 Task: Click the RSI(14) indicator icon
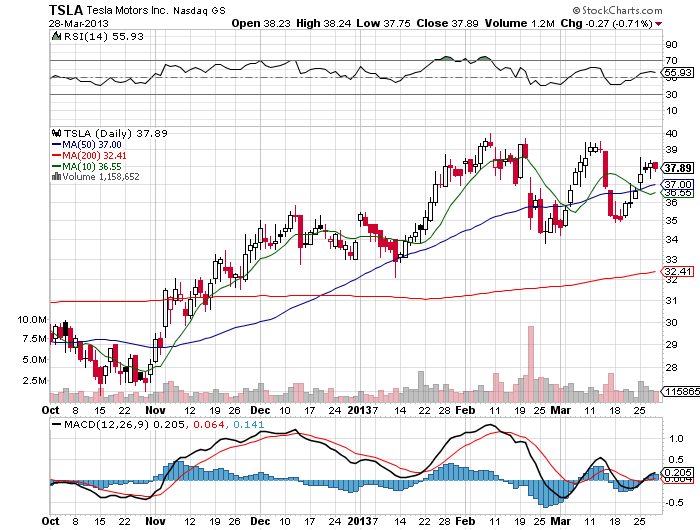56,36
